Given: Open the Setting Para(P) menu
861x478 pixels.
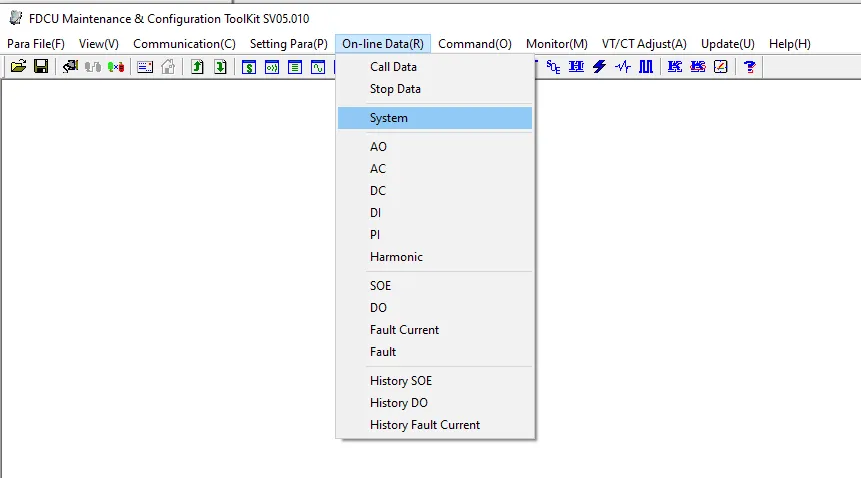Looking at the screenshot, I should tap(289, 44).
